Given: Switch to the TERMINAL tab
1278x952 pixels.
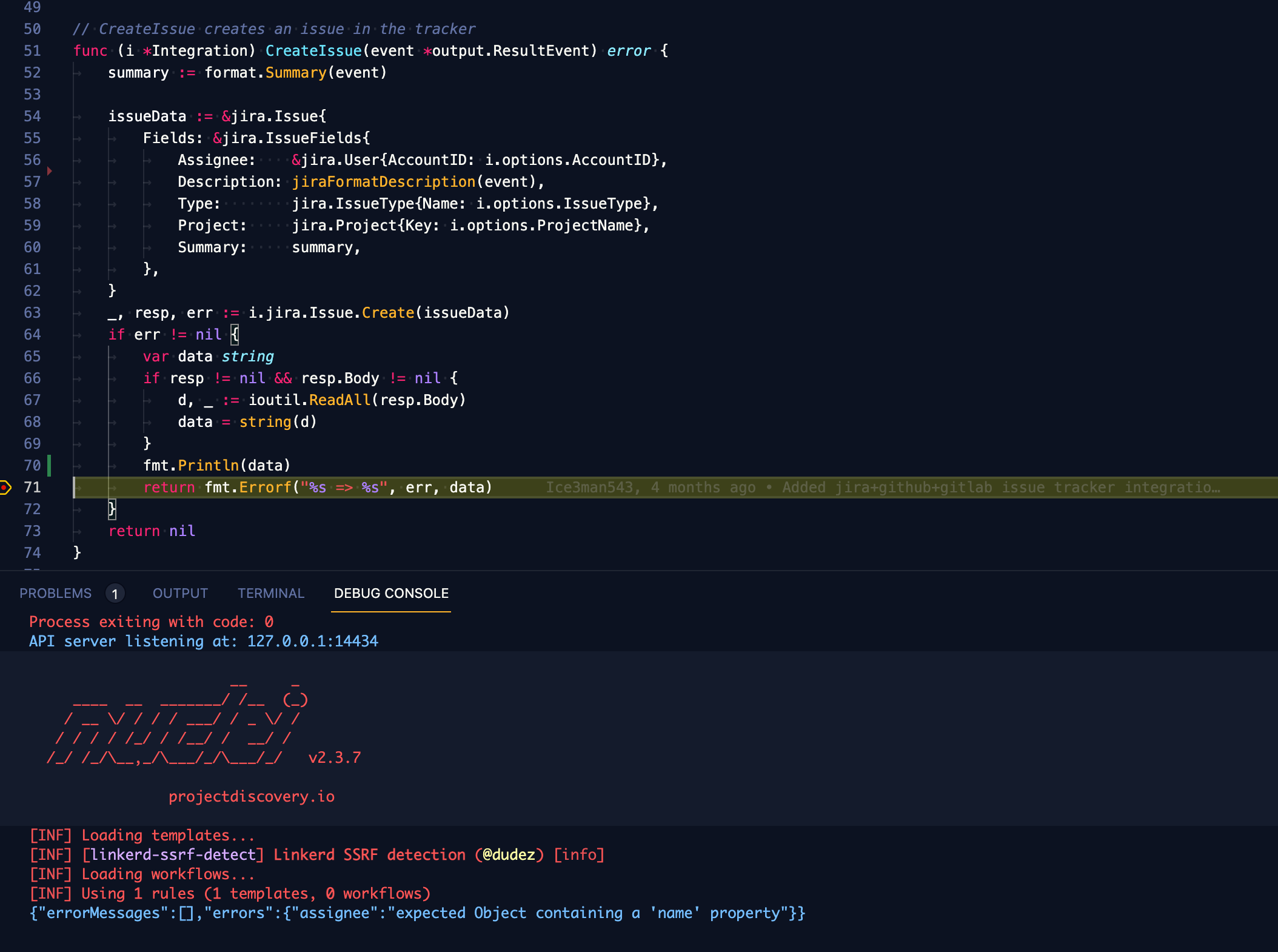Looking at the screenshot, I should (x=270, y=594).
